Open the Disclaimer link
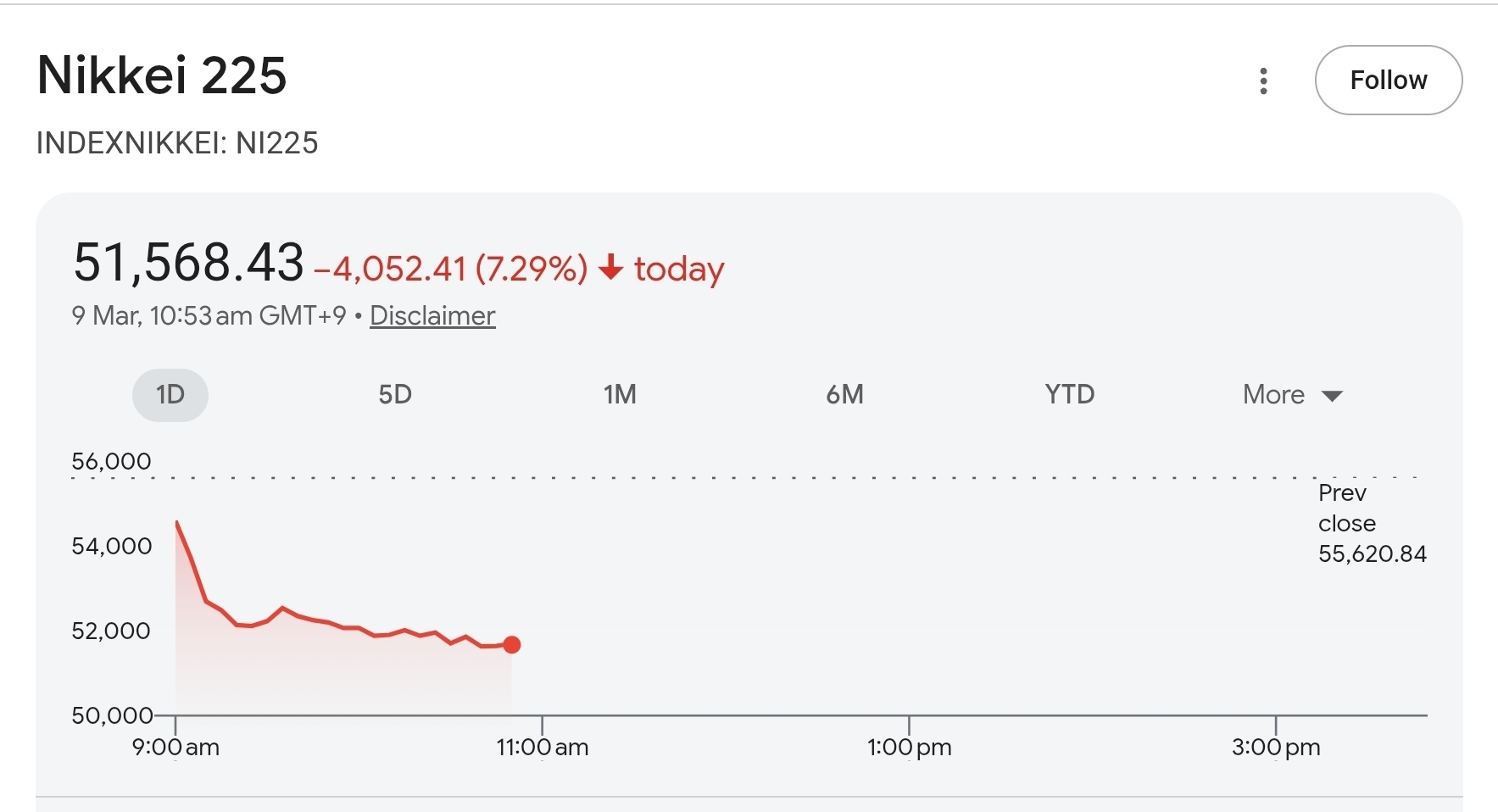Viewport: 1498px width, 812px height. coord(432,315)
